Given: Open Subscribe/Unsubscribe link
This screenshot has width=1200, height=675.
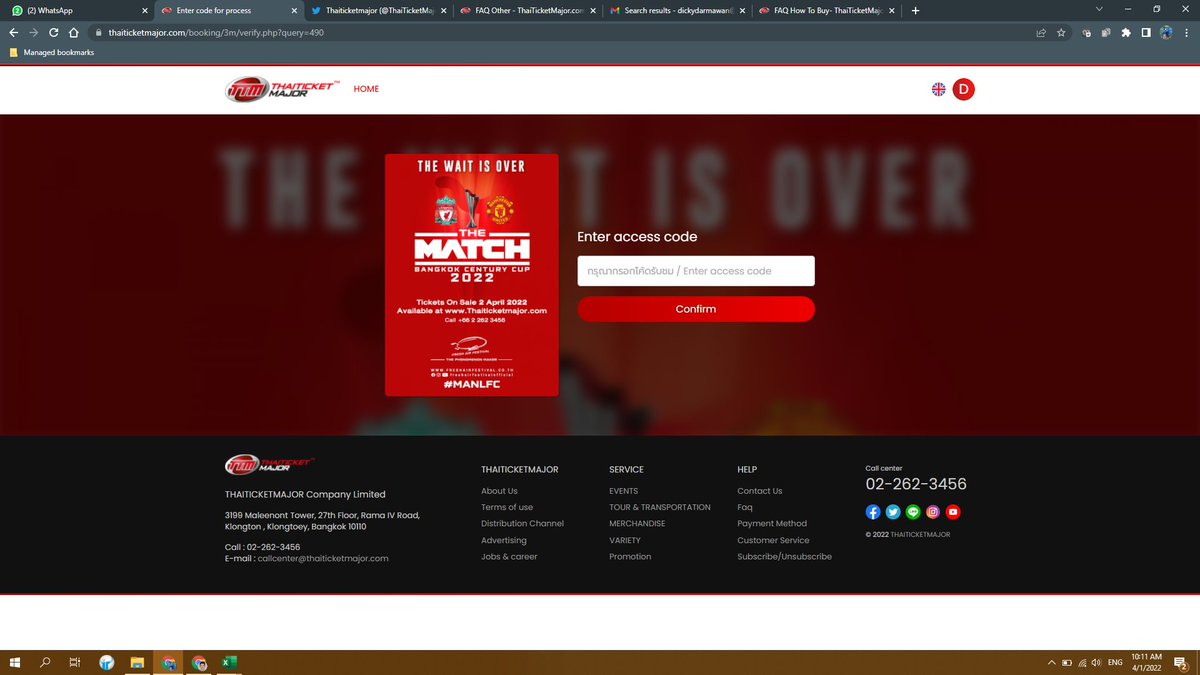Looking at the screenshot, I should pos(784,556).
